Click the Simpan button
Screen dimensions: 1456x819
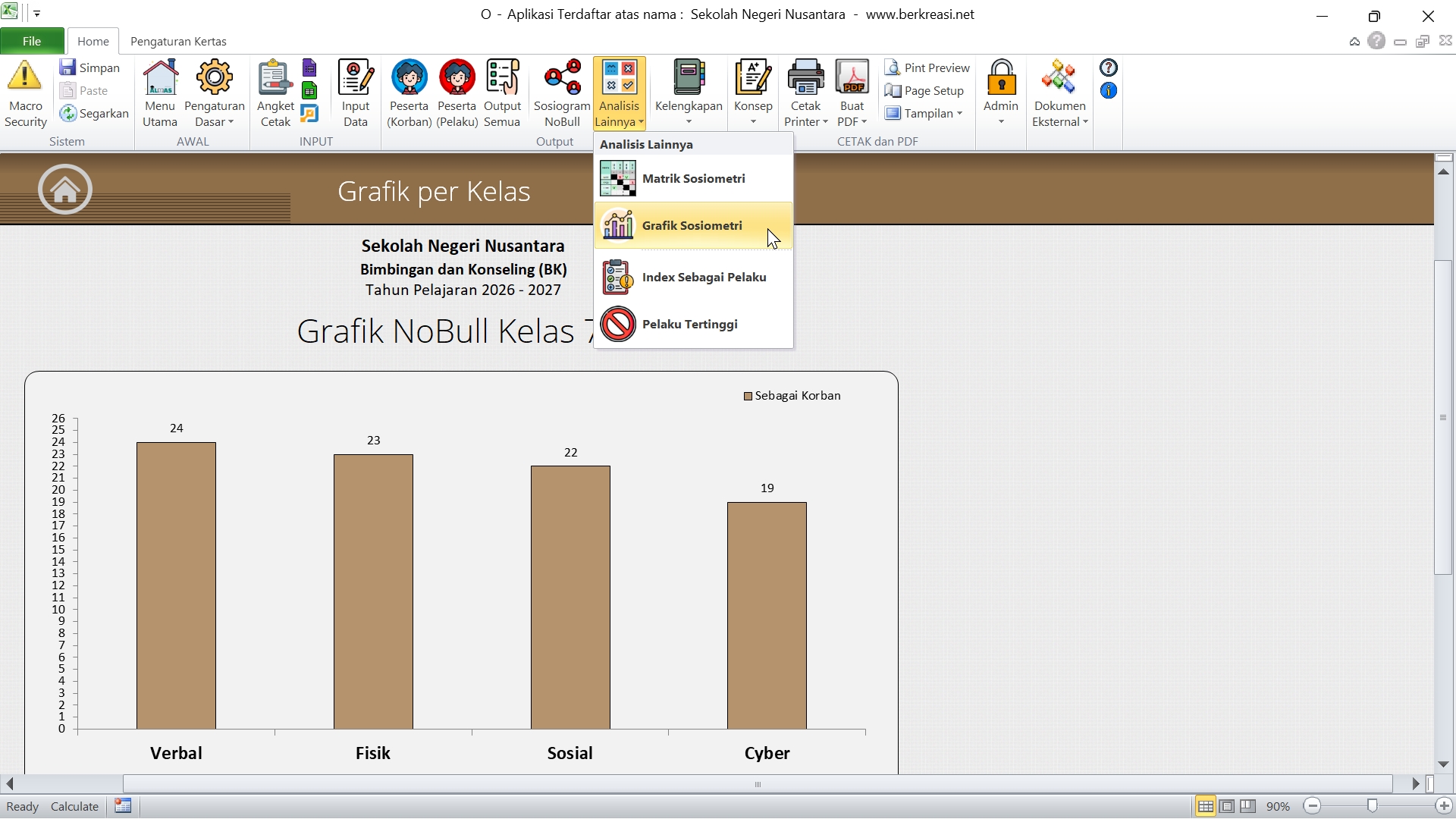click(x=90, y=68)
